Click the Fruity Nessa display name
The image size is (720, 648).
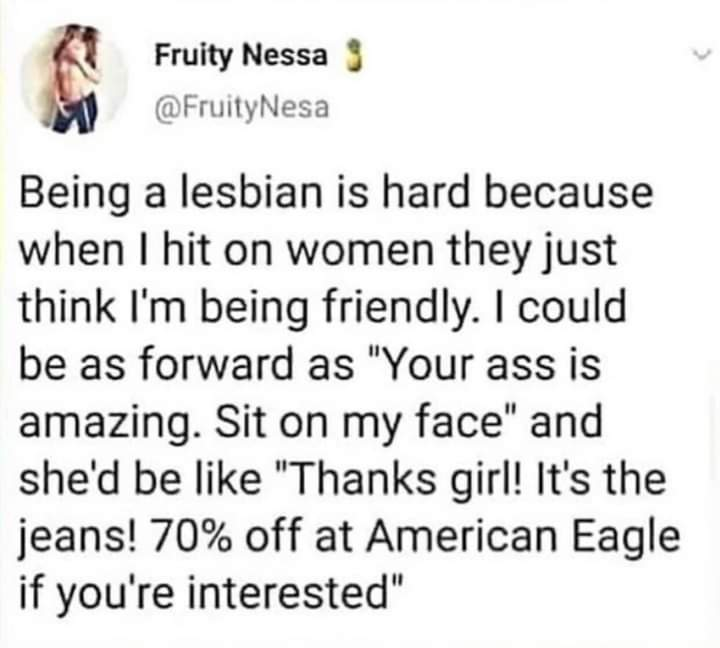click(x=239, y=57)
